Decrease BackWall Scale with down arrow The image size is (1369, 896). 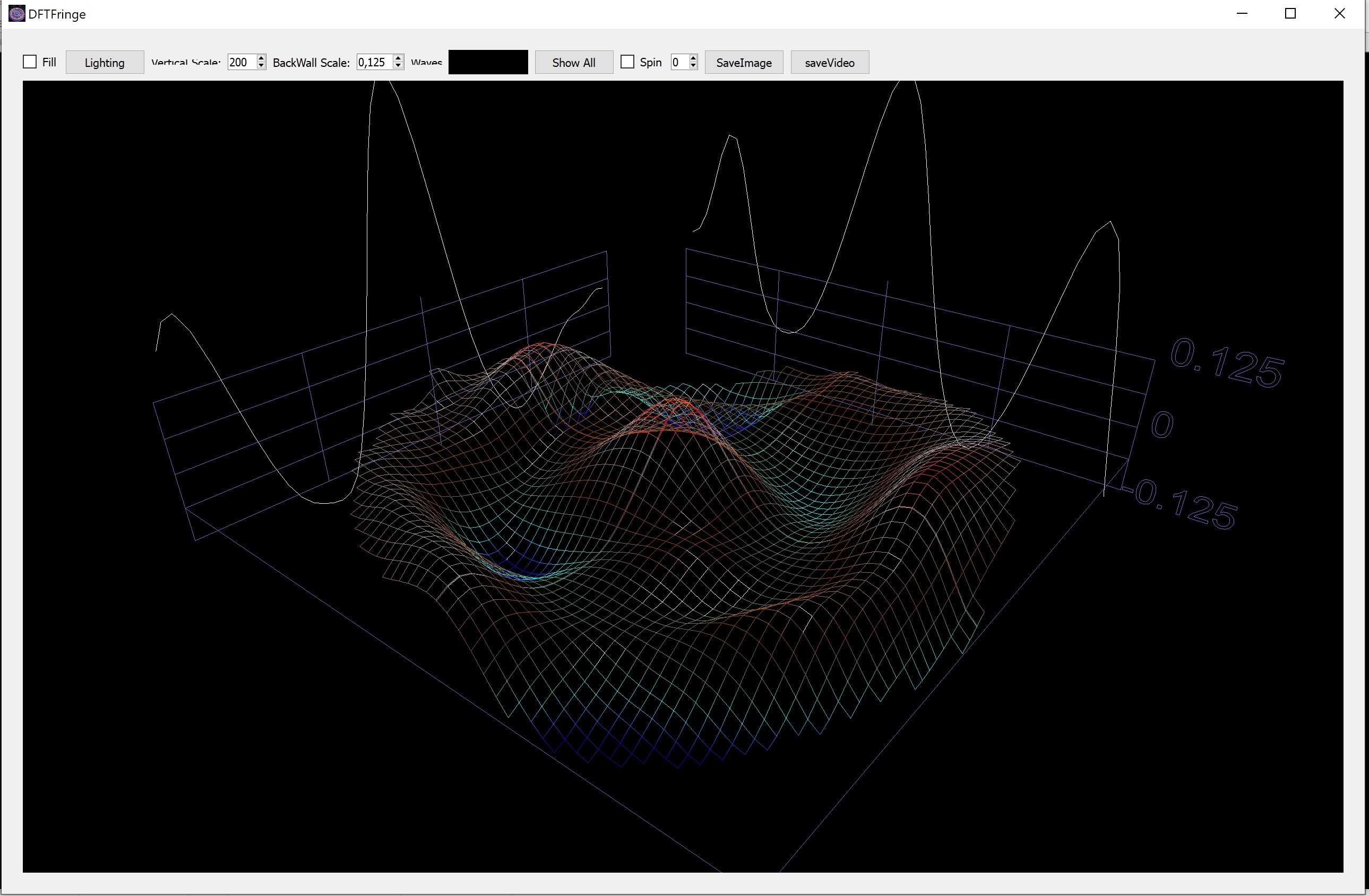click(x=399, y=66)
